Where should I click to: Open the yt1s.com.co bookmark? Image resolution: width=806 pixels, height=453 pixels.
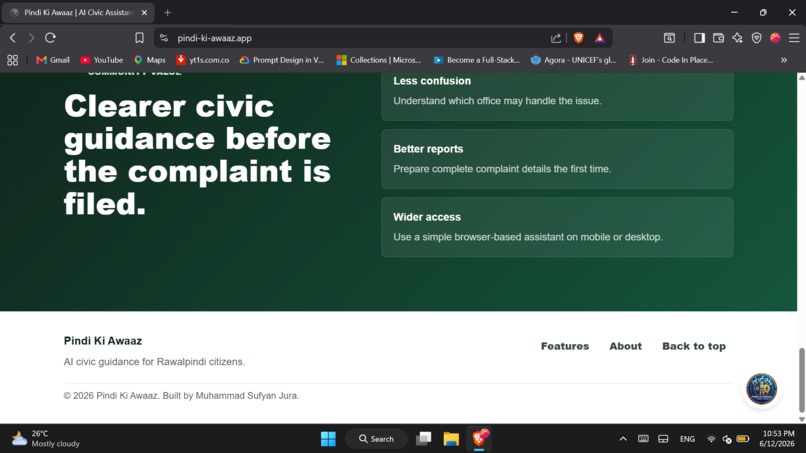[203, 60]
